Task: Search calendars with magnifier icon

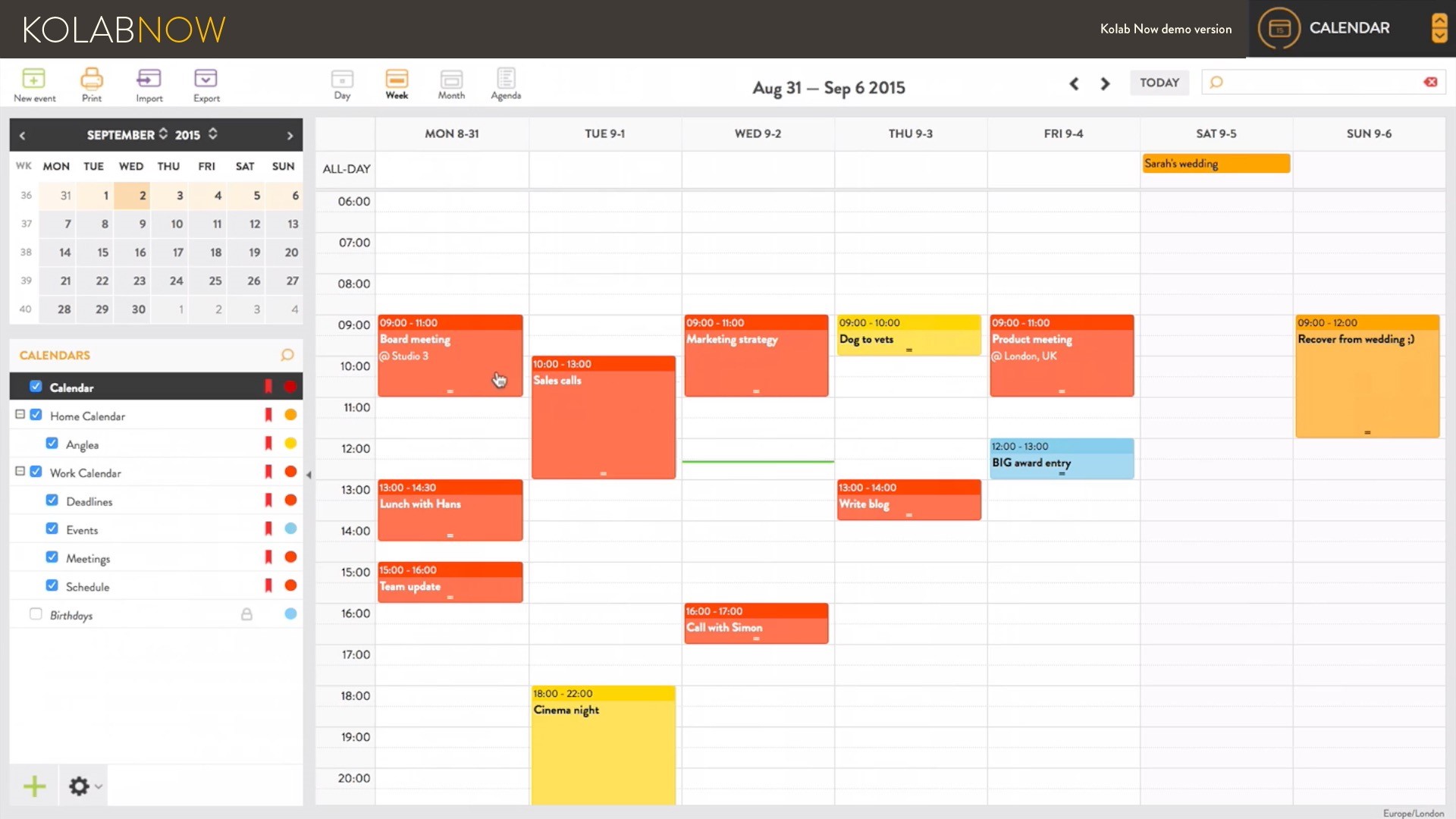Action: click(x=287, y=355)
